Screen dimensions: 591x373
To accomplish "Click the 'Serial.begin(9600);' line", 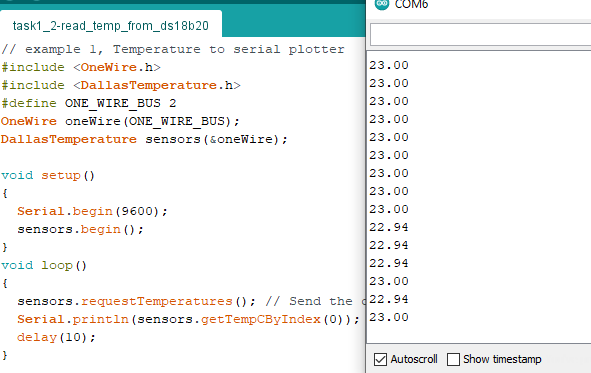I will tap(92, 211).
